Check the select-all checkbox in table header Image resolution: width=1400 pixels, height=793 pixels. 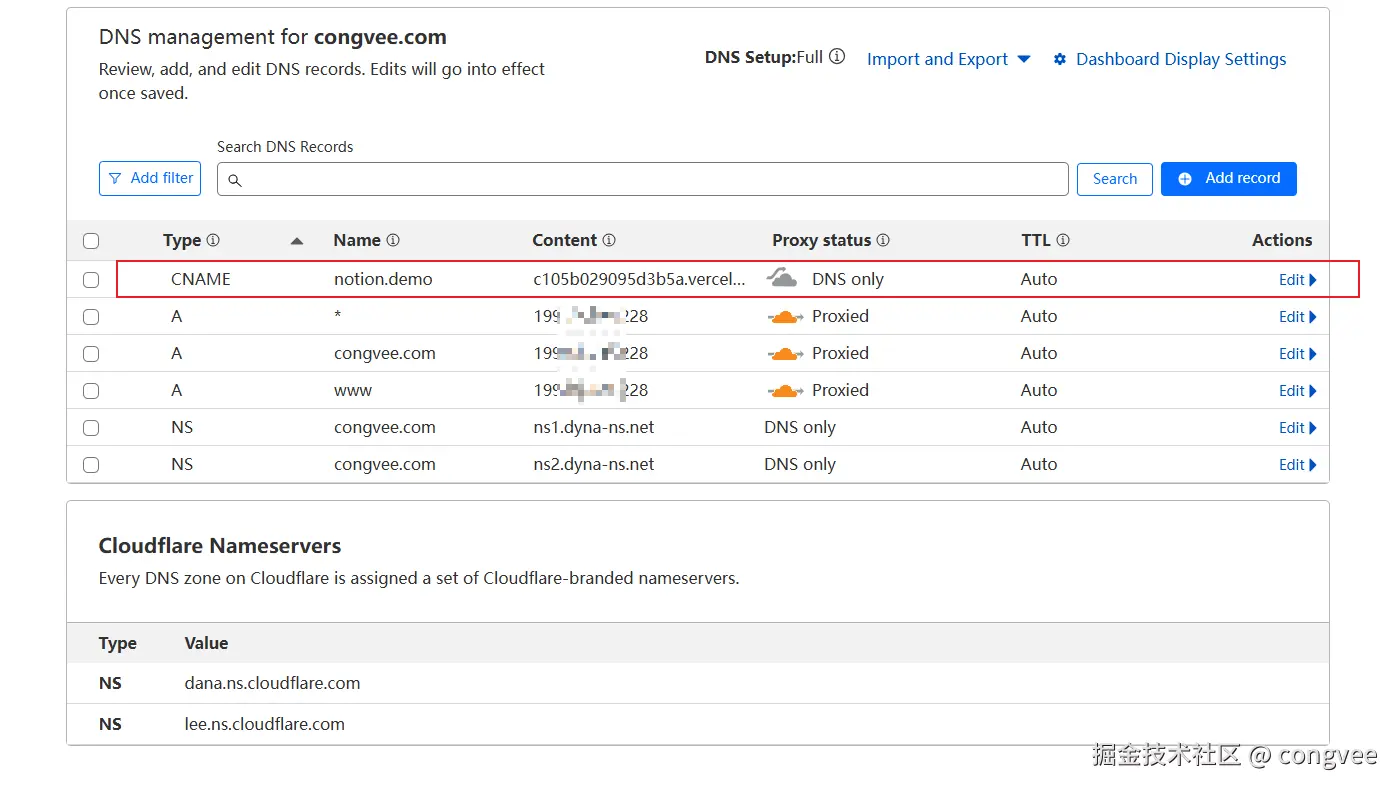point(91,241)
